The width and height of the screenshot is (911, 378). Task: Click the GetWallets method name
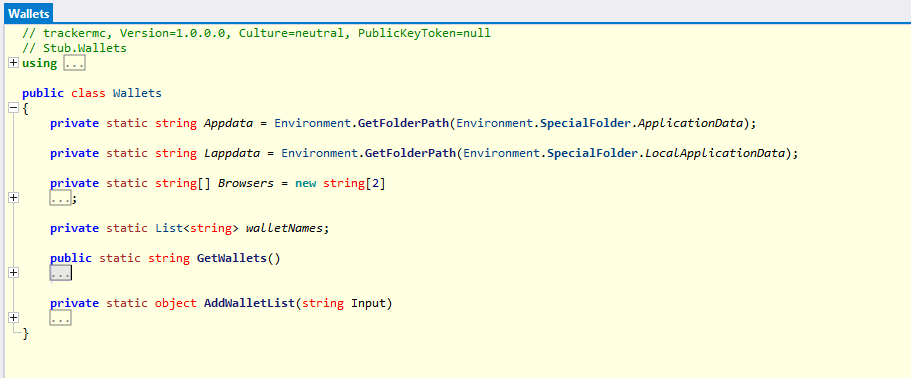(x=232, y=258)
